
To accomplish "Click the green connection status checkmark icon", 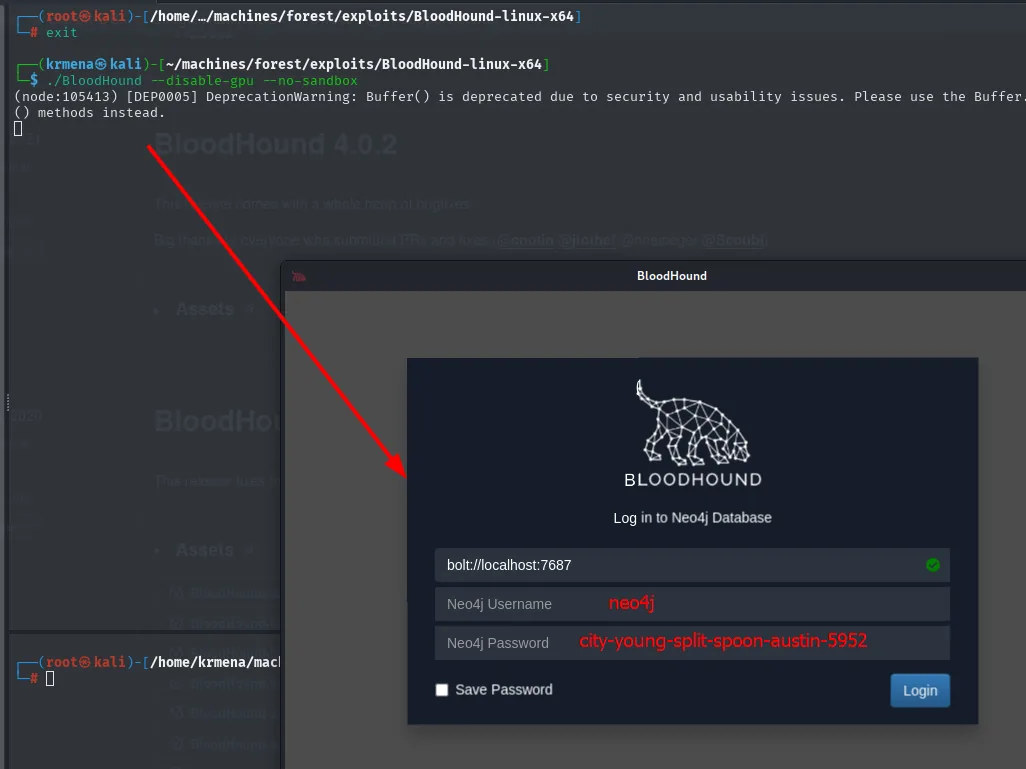I will point(933,565).
